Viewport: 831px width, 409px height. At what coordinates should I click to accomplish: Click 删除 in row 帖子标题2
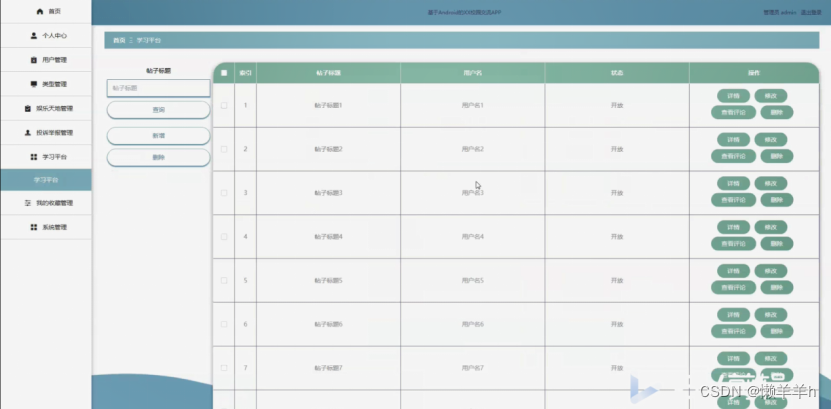[776, 156]
